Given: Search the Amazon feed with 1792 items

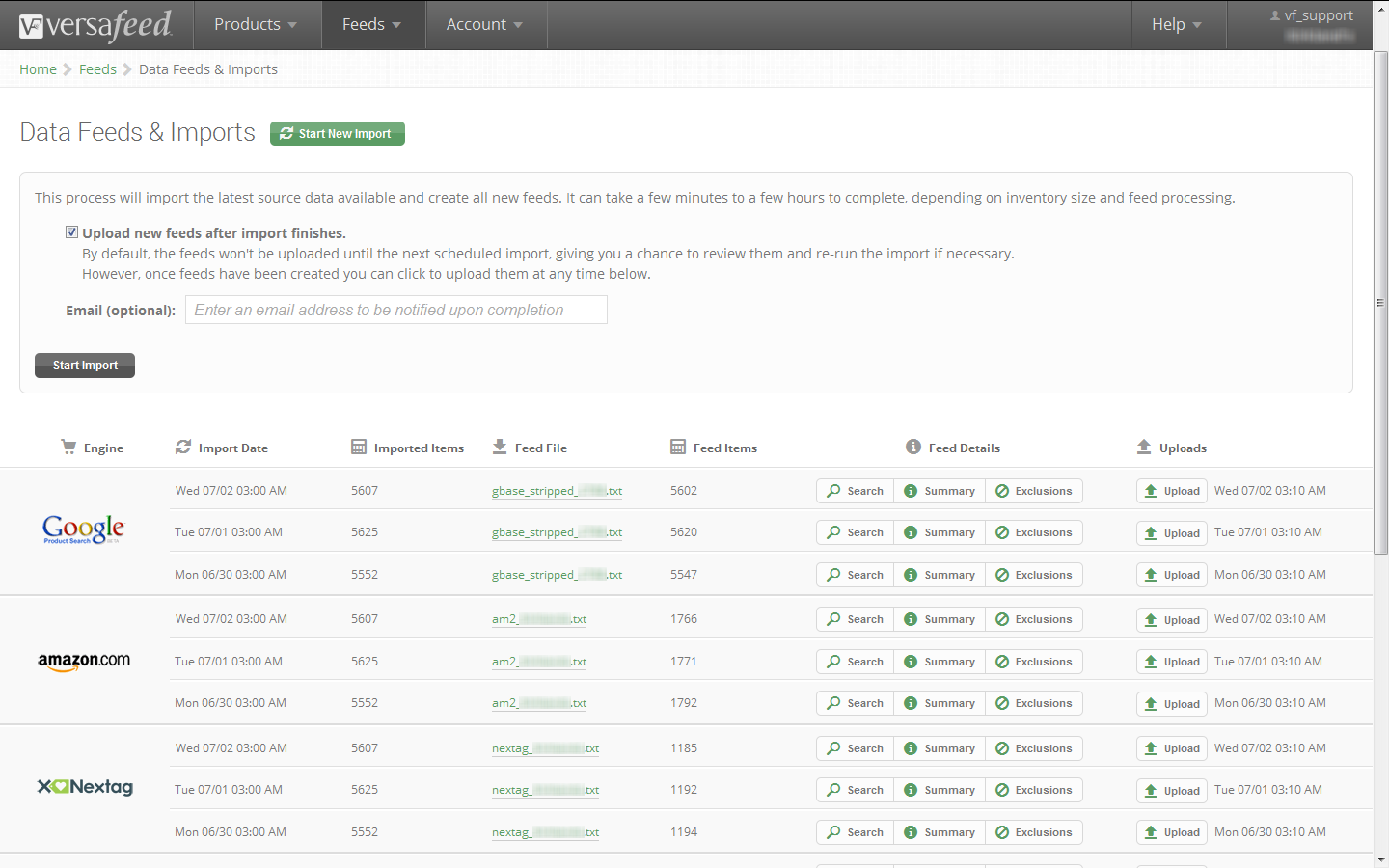Looking at the screenshot, I should click(855, 703).
